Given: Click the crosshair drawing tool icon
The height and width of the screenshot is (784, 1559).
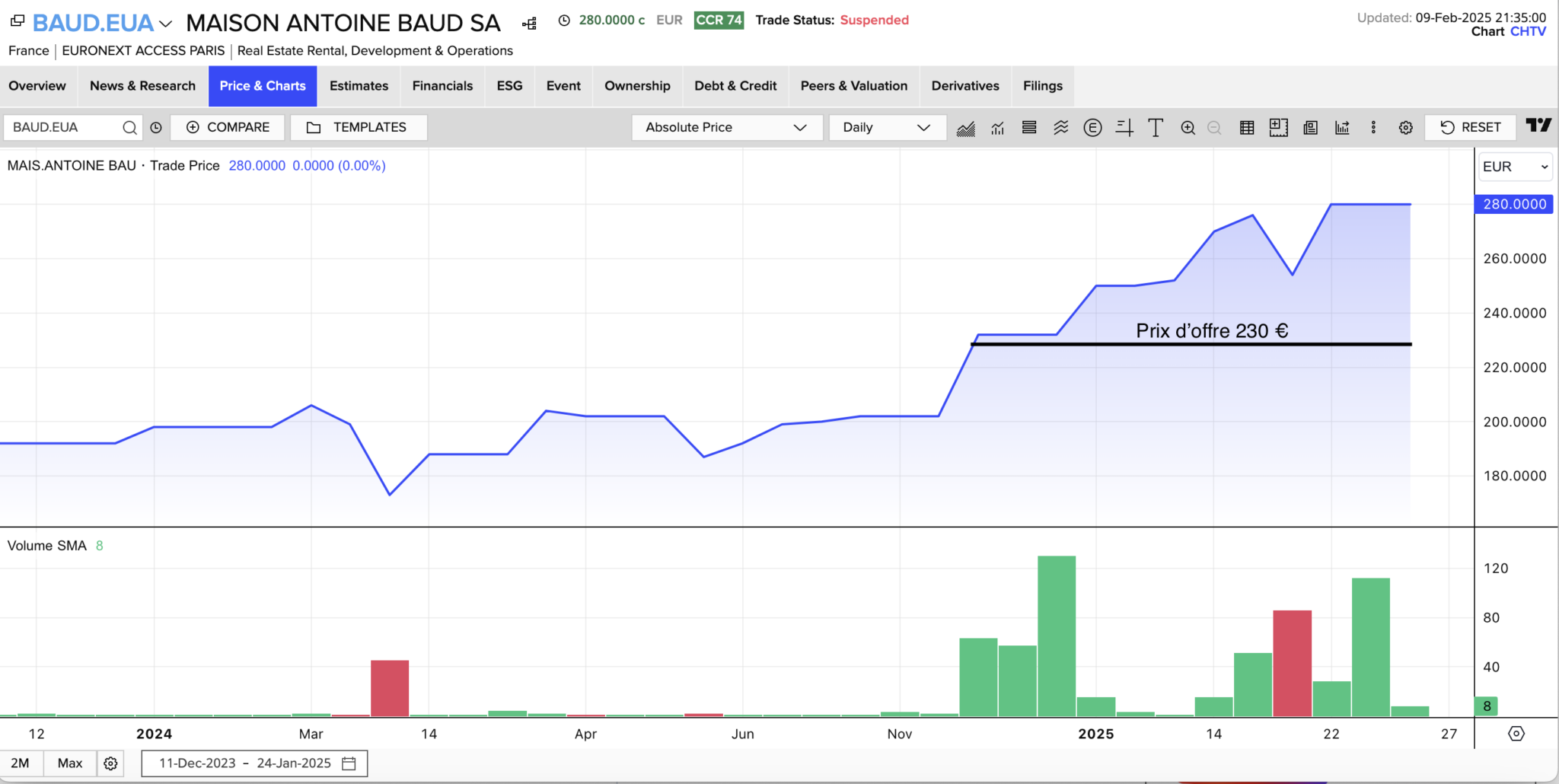Looking at the screenshot, I should (x=1124, y=128).
